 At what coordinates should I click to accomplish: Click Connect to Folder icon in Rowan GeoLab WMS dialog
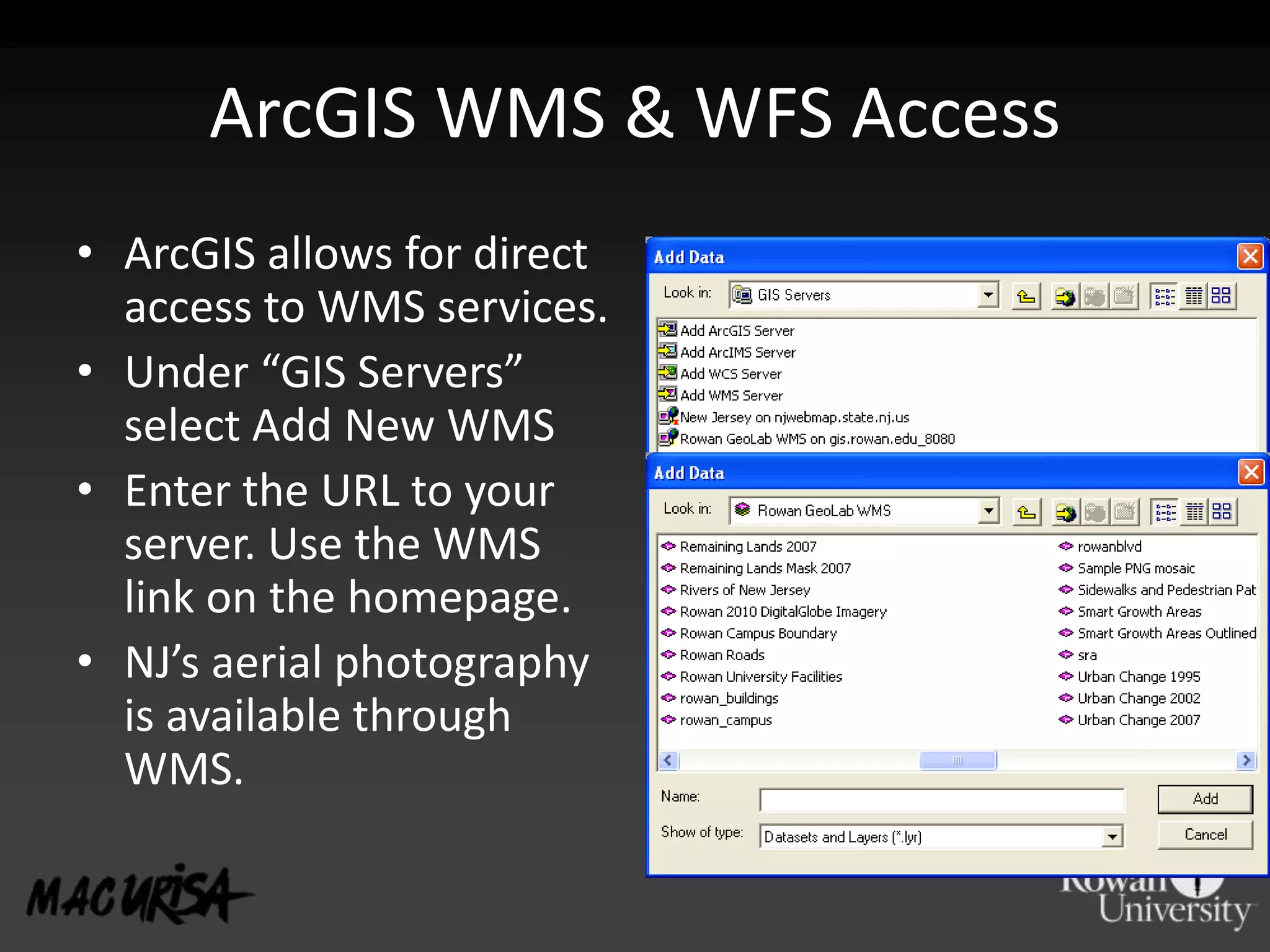[1065, 512]
